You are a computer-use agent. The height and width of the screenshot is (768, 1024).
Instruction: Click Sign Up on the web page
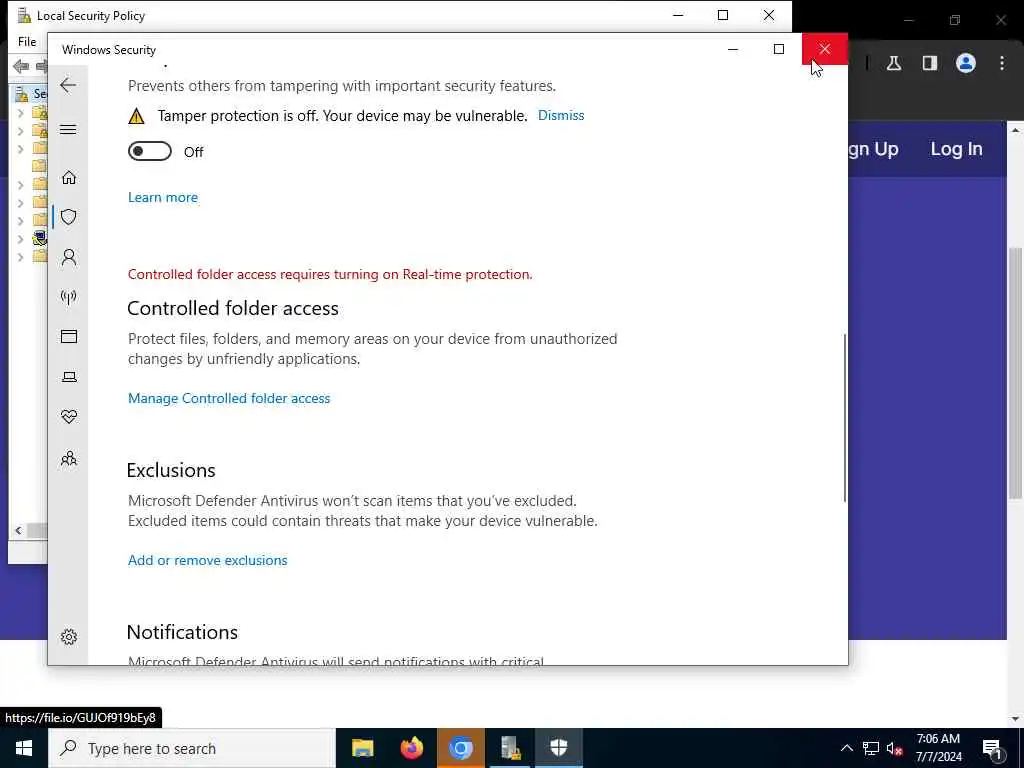pos(873,149)
